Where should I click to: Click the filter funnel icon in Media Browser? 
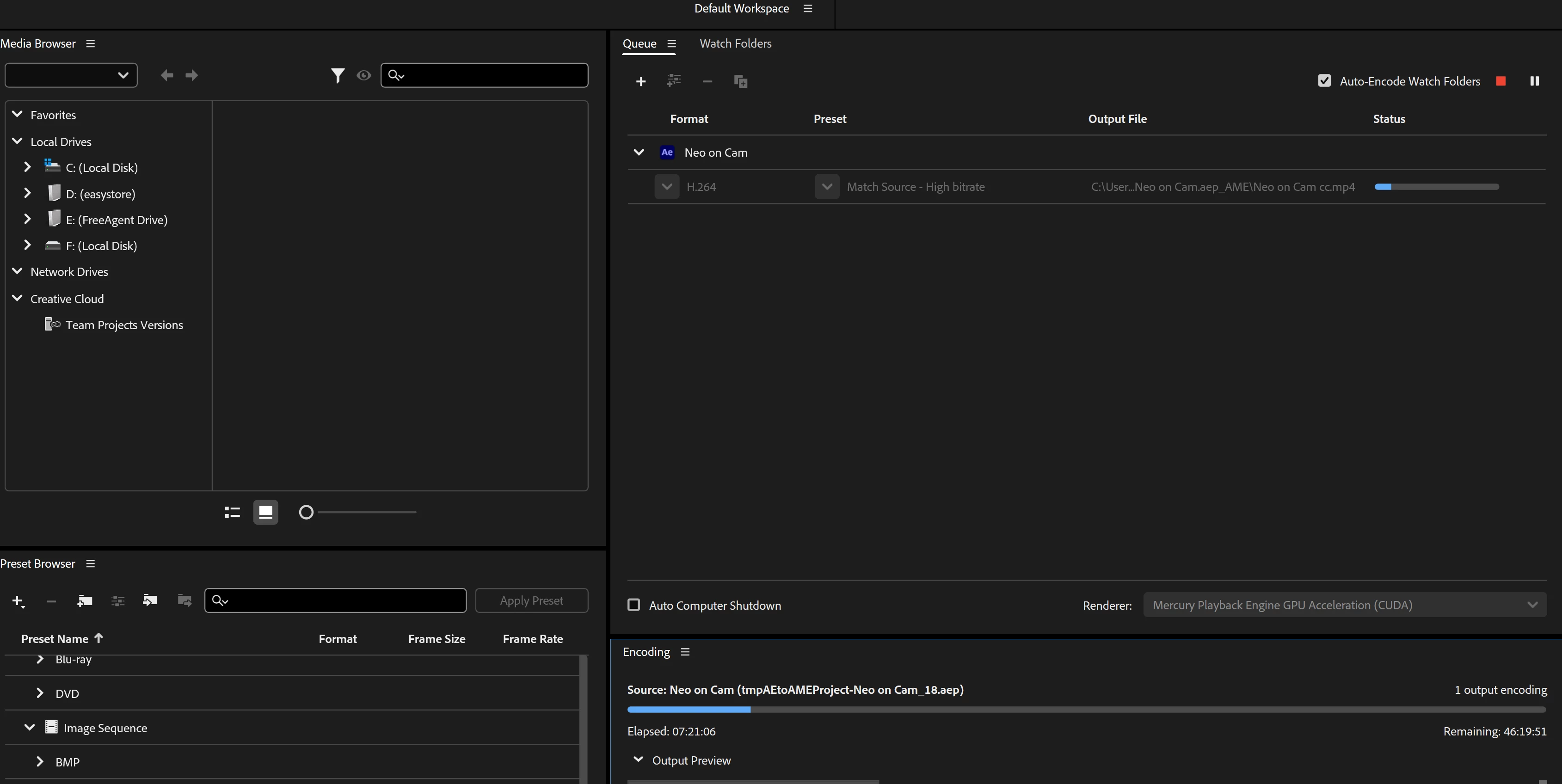(338, 75)
